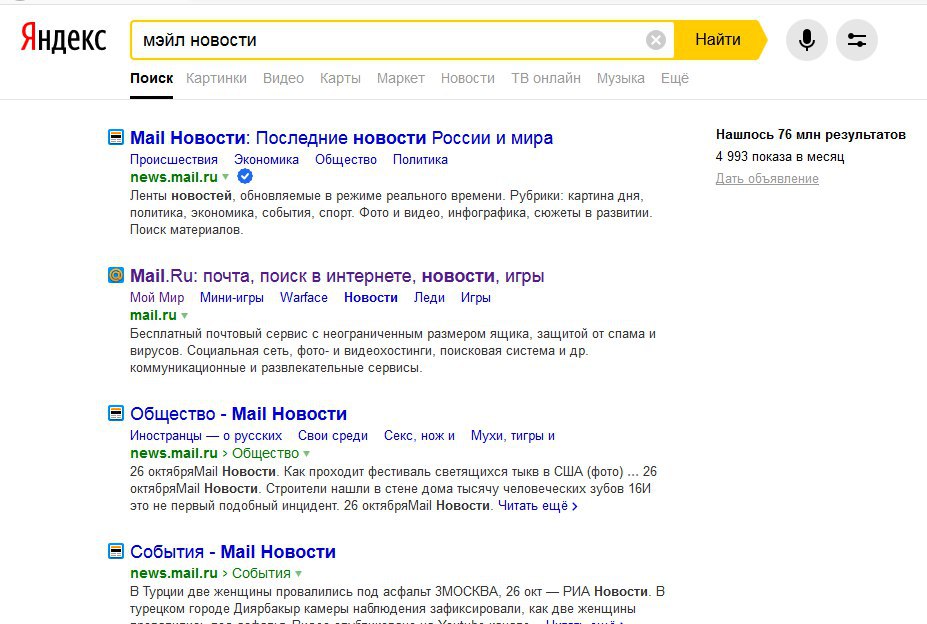Screen dimensions: 927x624
Task: Switch to Новости tab
Action: [x=468, y=78]
